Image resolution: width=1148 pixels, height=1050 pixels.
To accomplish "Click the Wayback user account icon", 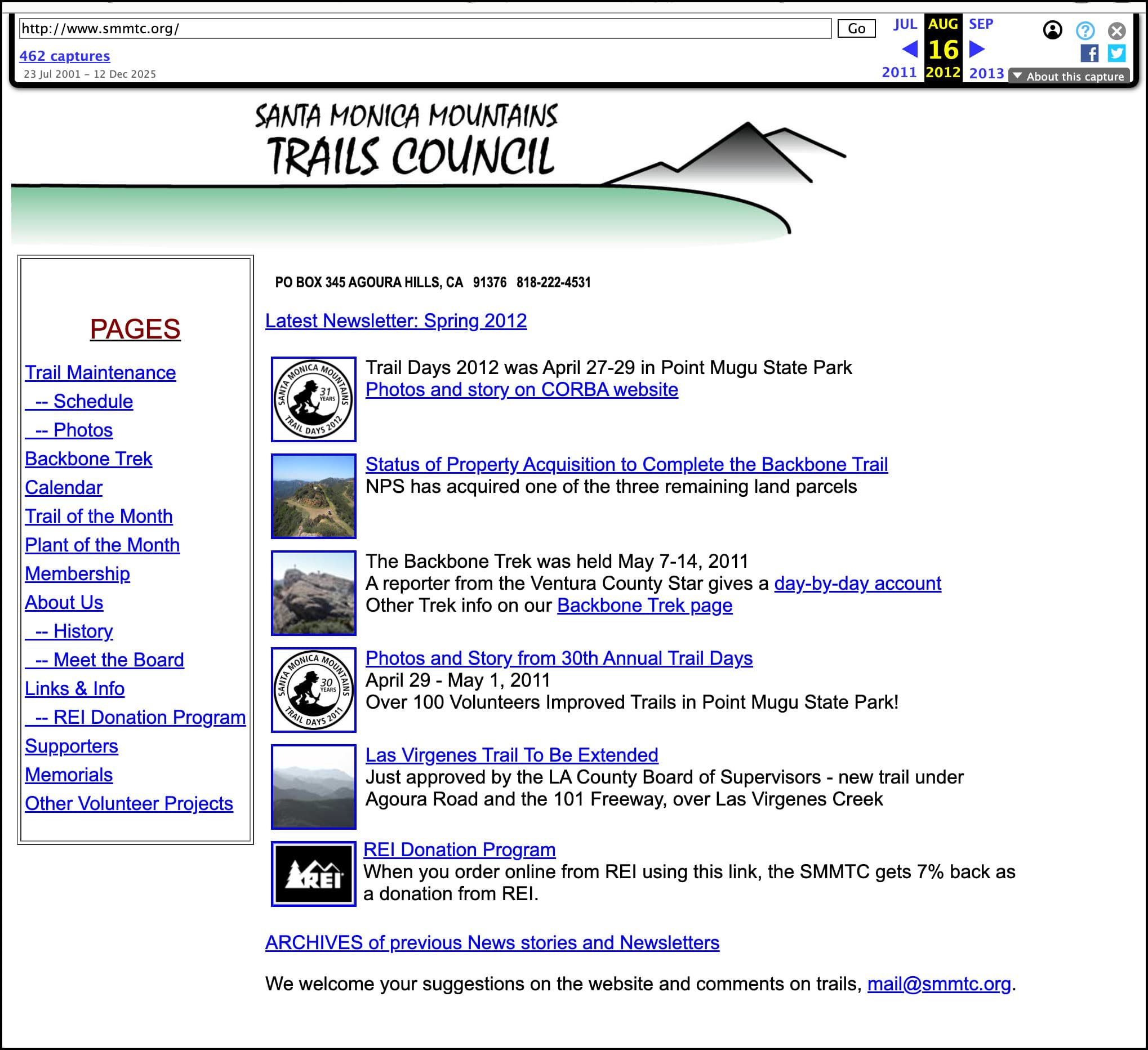I will click(1052, 30).
